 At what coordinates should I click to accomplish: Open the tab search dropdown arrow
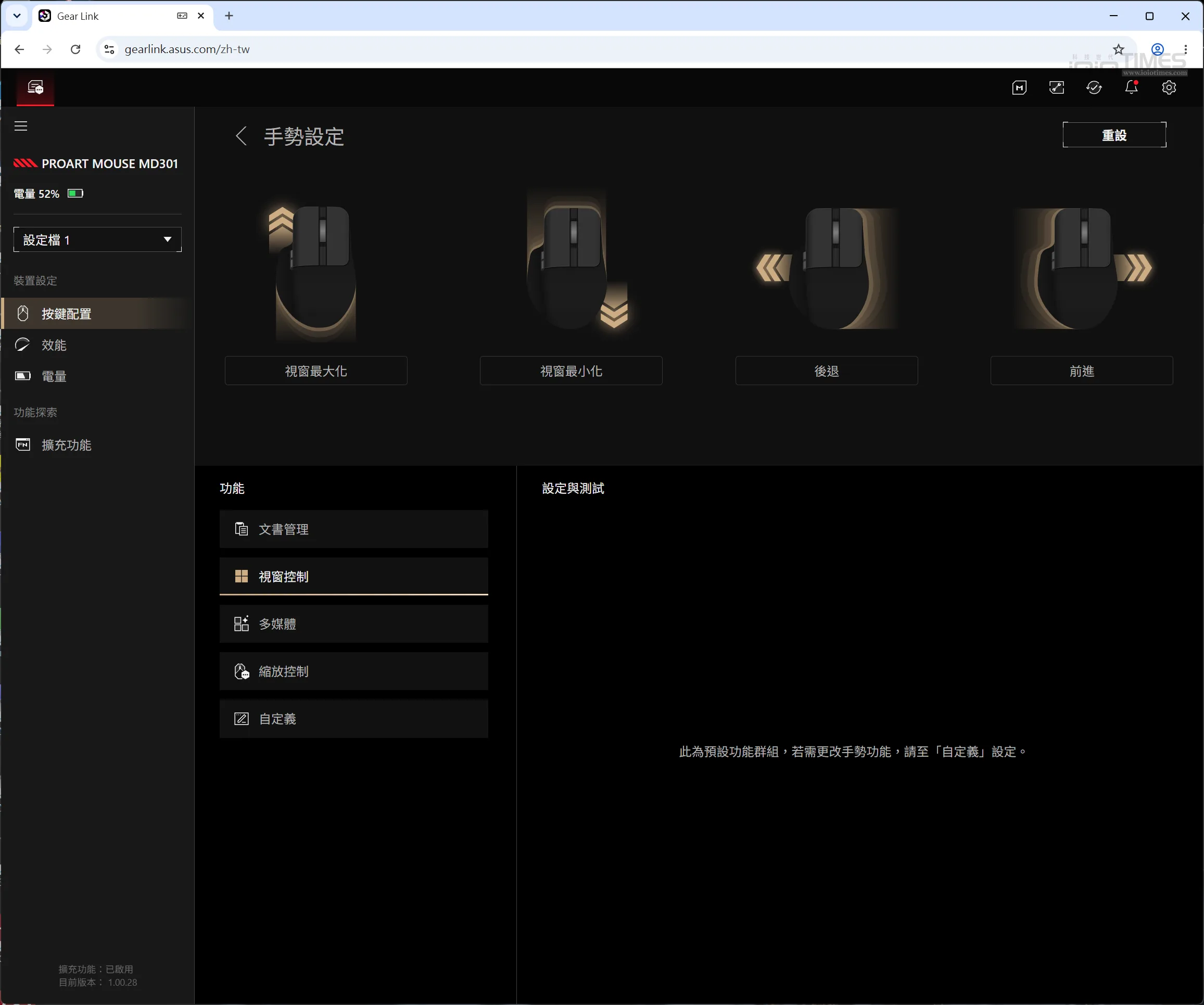click(17, 16)
